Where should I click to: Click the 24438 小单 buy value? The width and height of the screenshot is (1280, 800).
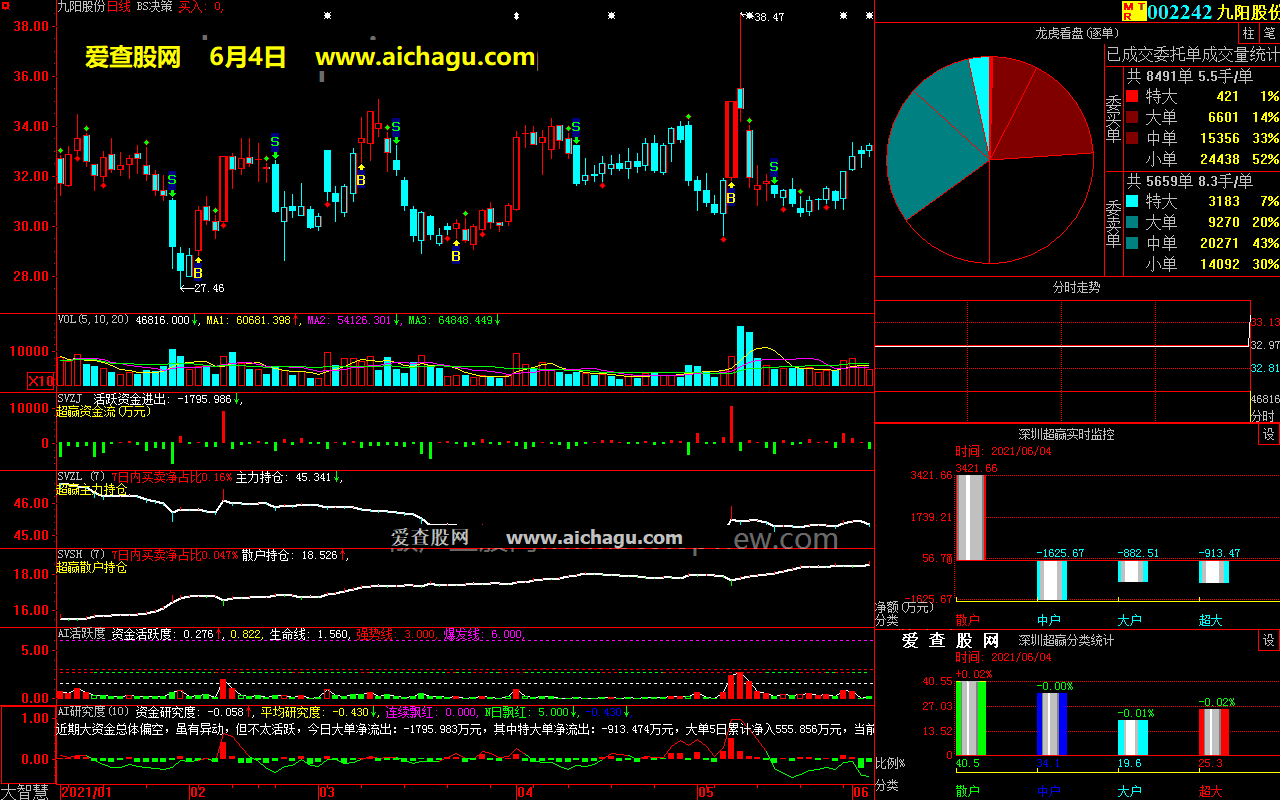1220,159
